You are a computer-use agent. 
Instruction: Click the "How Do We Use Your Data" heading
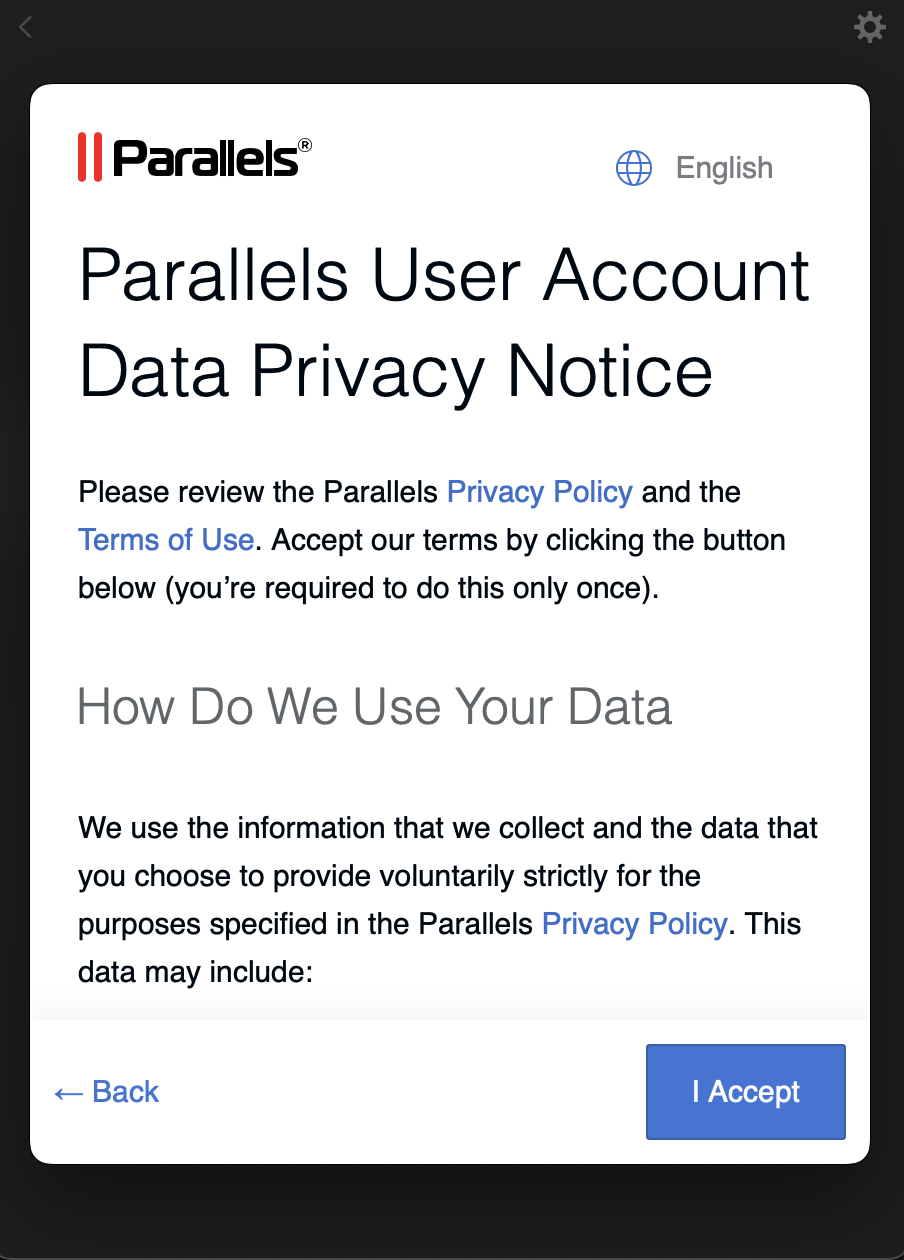(x=375, y=707)
